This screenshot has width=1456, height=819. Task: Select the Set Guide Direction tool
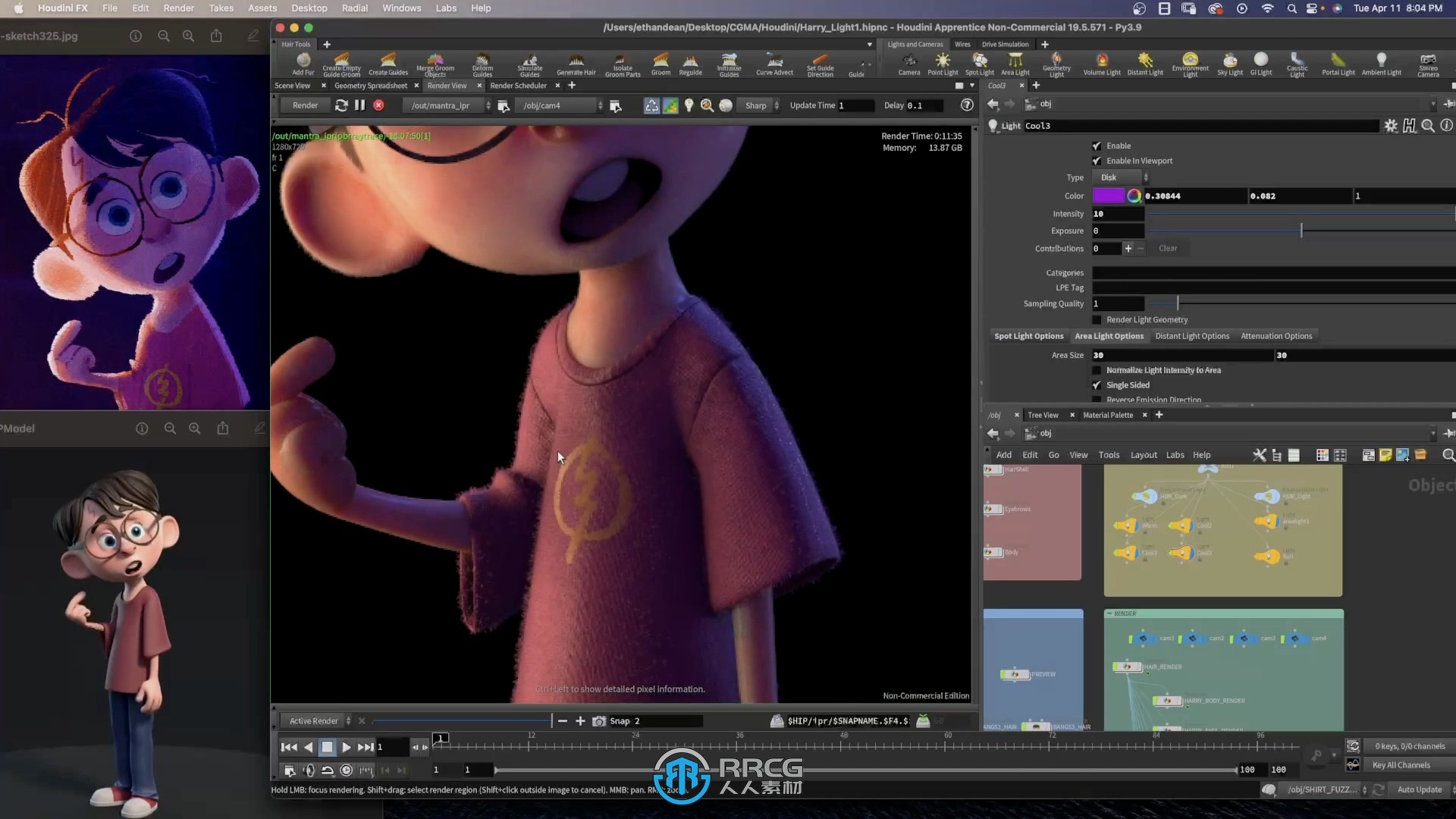tap(820, 64)
